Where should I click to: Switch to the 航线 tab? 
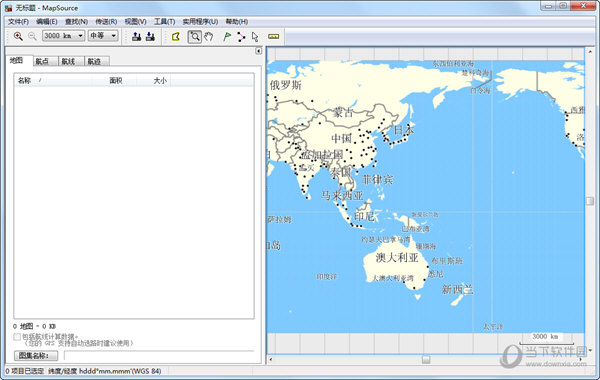[x=71, y=61]
